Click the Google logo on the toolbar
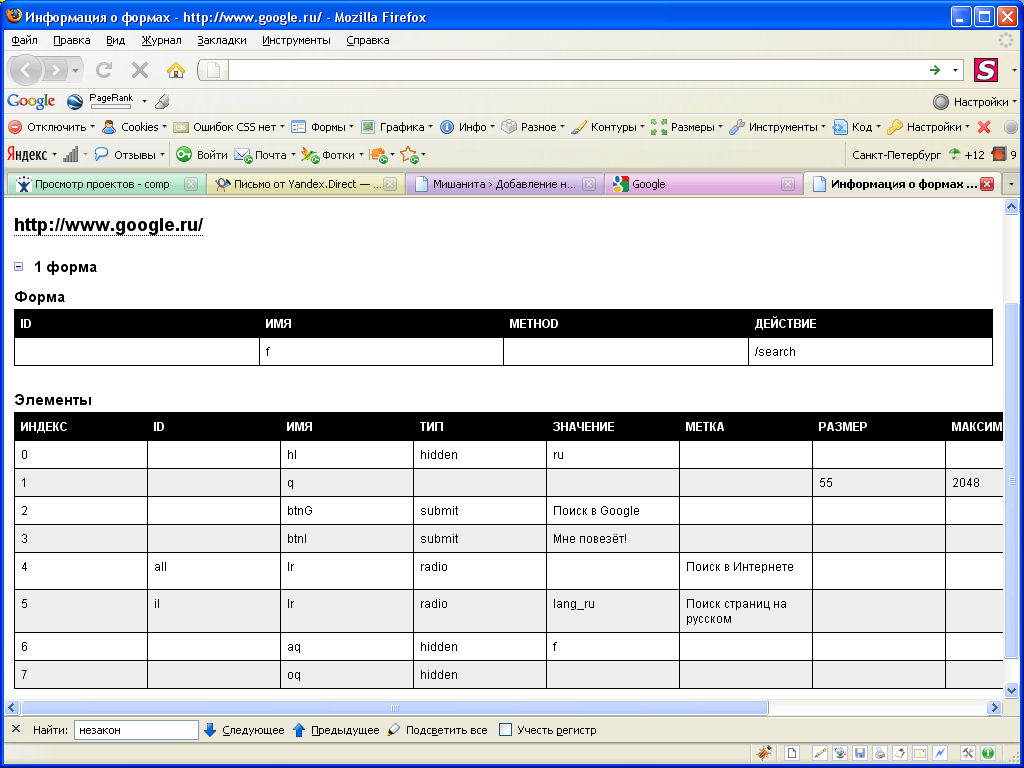1024x768 pixels. coord(31,101)
